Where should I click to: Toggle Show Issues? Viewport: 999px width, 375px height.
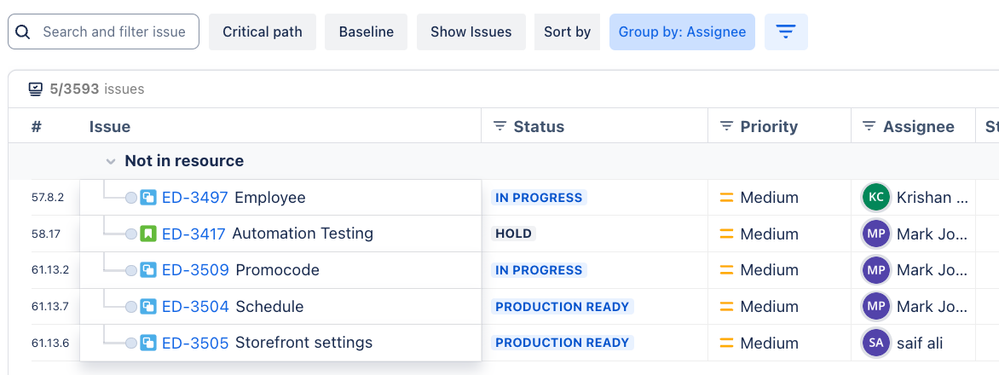[471, 32]
